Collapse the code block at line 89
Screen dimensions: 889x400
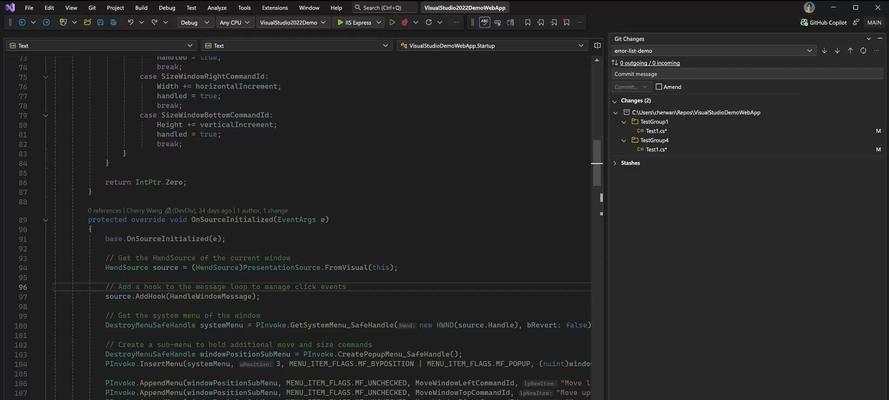46,220
